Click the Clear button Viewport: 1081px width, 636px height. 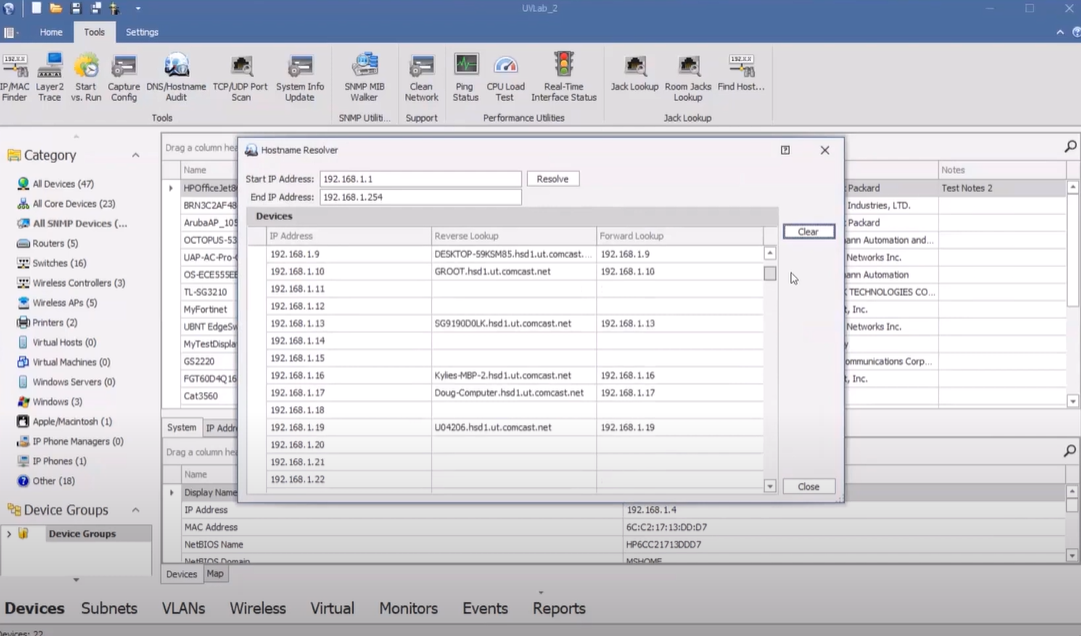coord(809,232)
